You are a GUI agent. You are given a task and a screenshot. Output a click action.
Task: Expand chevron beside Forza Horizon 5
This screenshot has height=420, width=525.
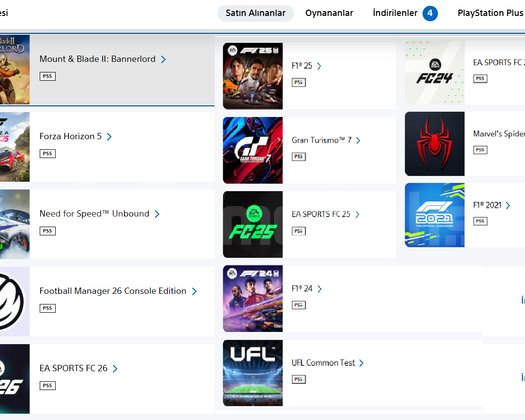[x=109, y=137]
